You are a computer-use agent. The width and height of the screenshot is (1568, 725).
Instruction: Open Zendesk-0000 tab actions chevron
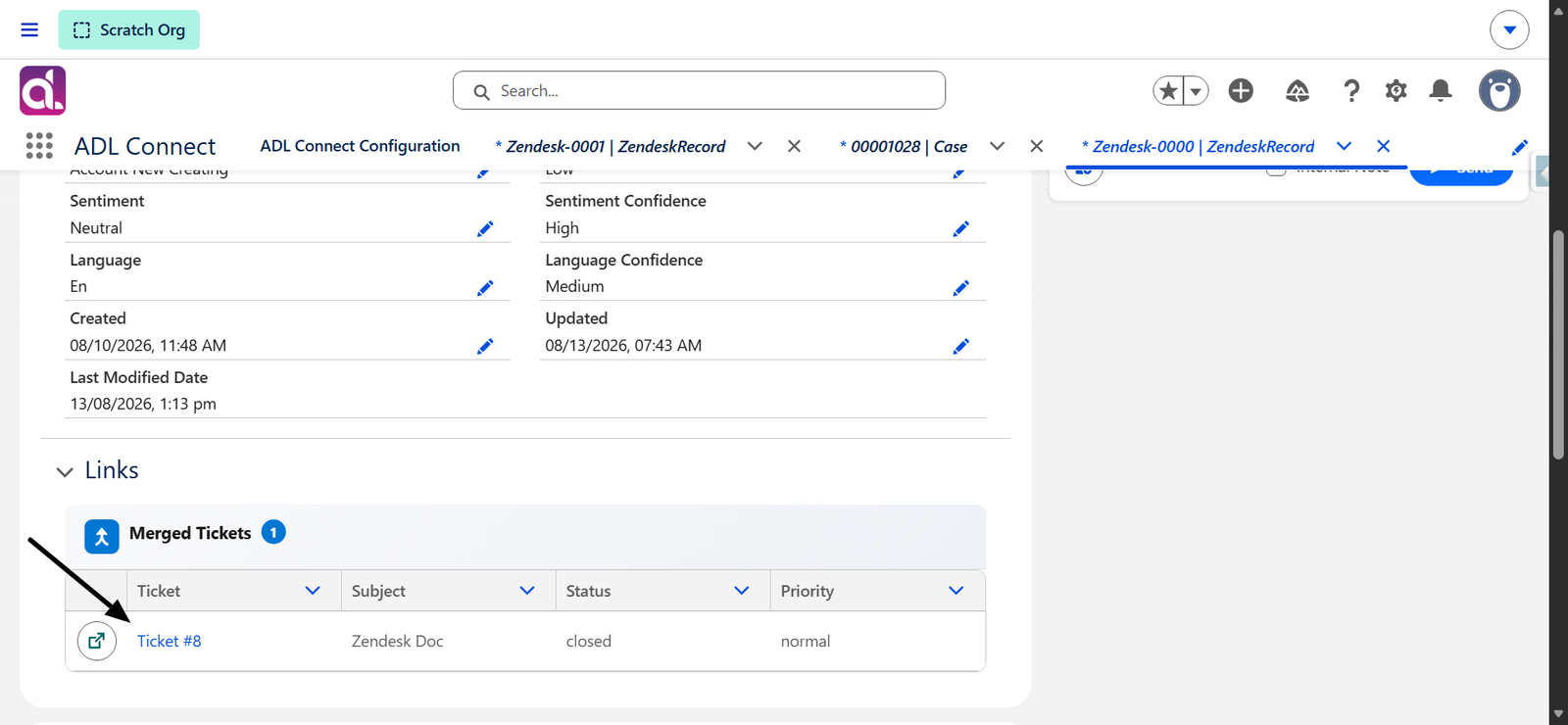[x=1344, y=146]
